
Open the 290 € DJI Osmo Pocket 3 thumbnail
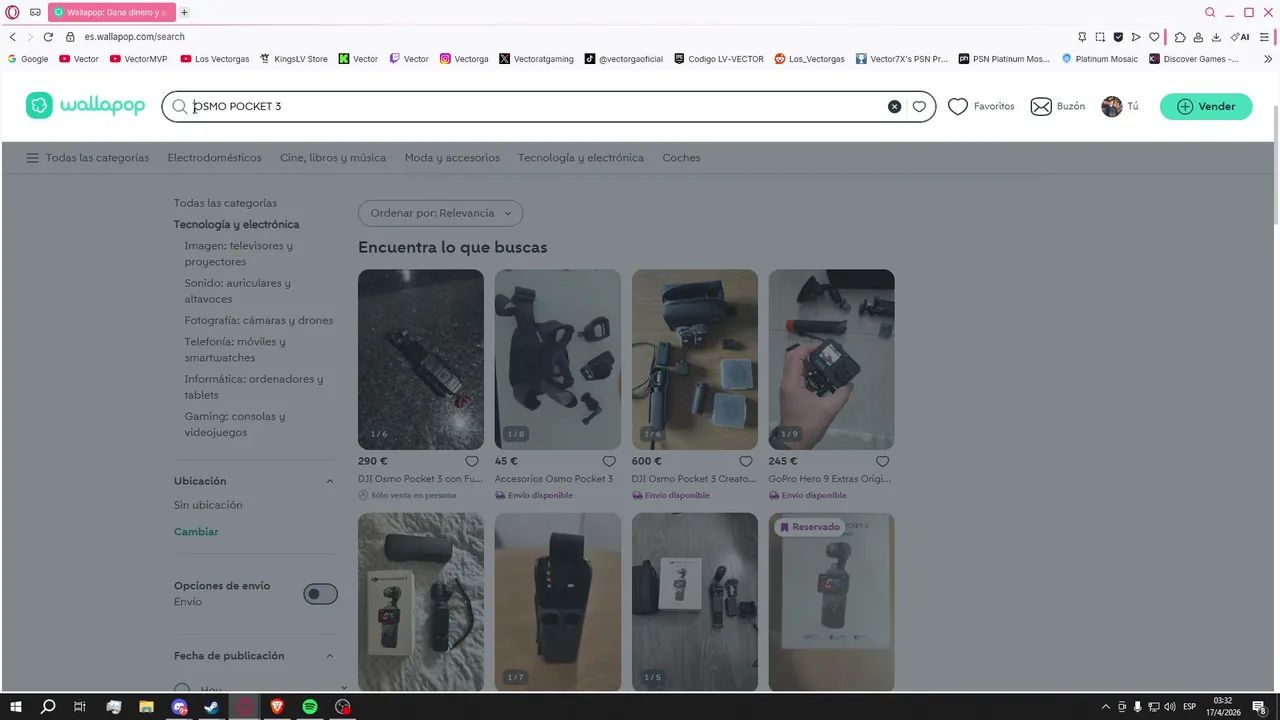pos(421,359)
